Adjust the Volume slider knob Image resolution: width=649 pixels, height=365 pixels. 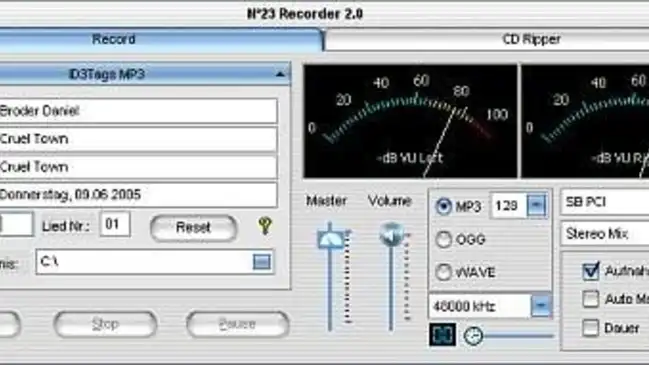(391, 234)
